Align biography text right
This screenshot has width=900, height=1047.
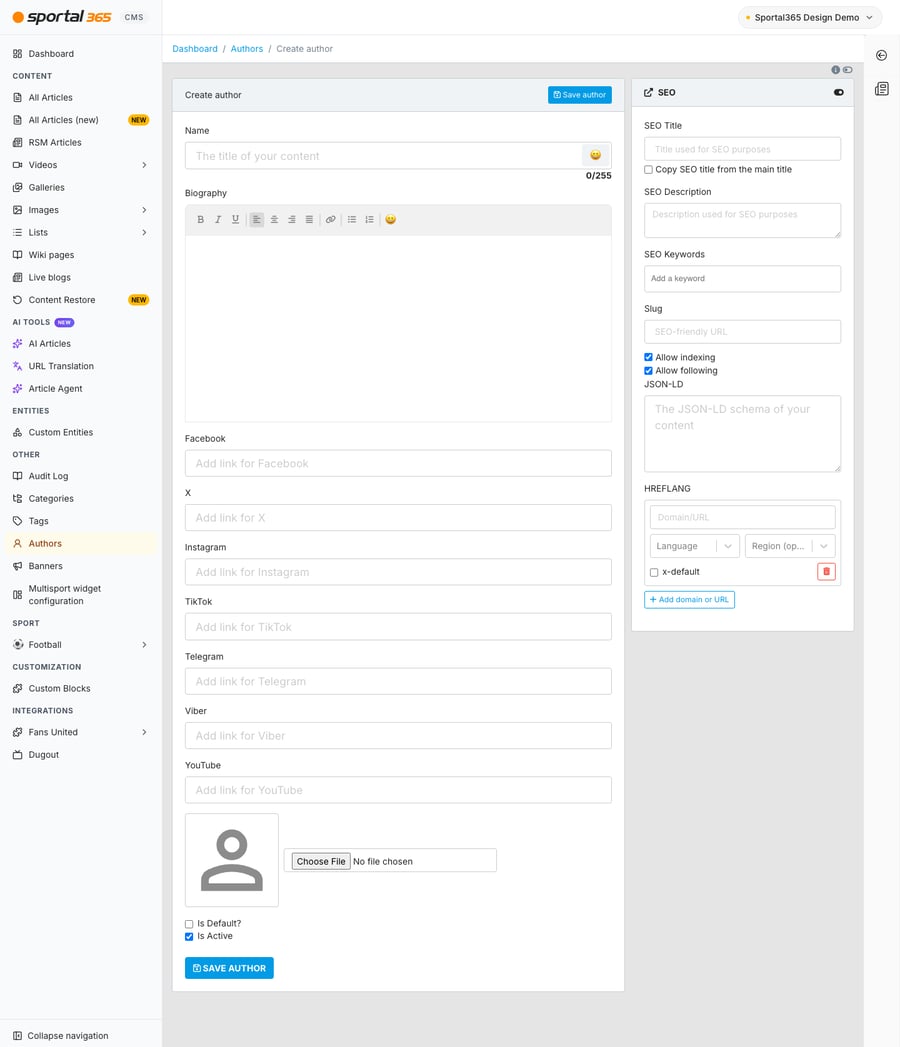(291, 220)
